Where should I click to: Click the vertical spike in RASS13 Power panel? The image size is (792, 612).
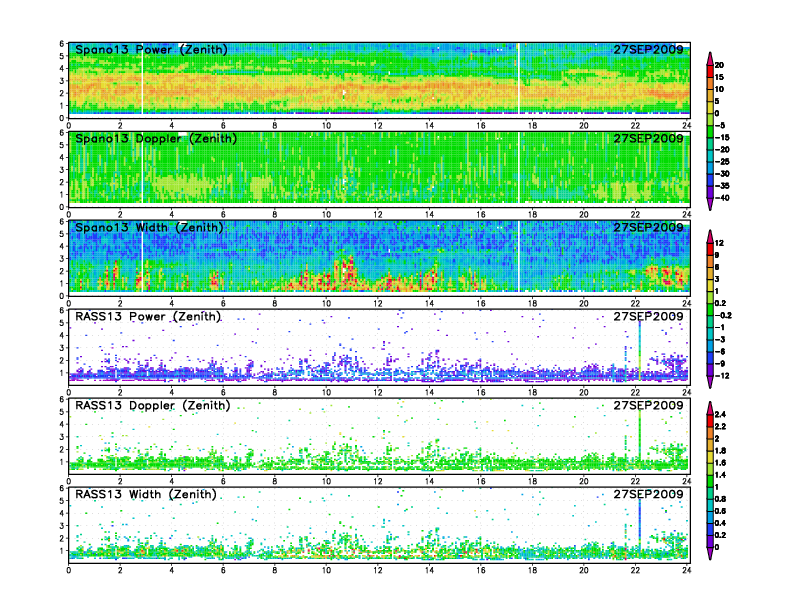coord(639,349)
